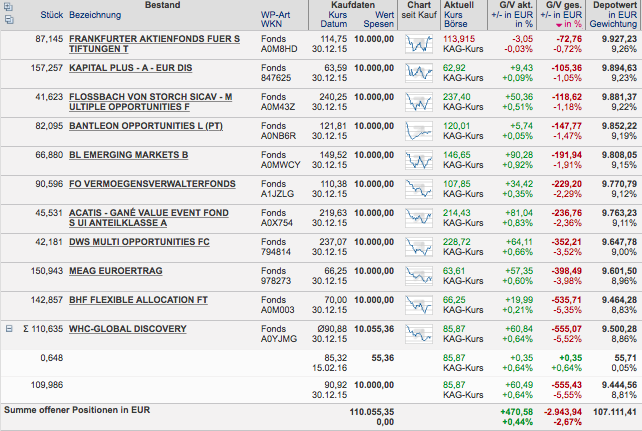Click sub-position quantity '0,648'
642x431 pixels.
pyautogui.click(x=52, y=358)
